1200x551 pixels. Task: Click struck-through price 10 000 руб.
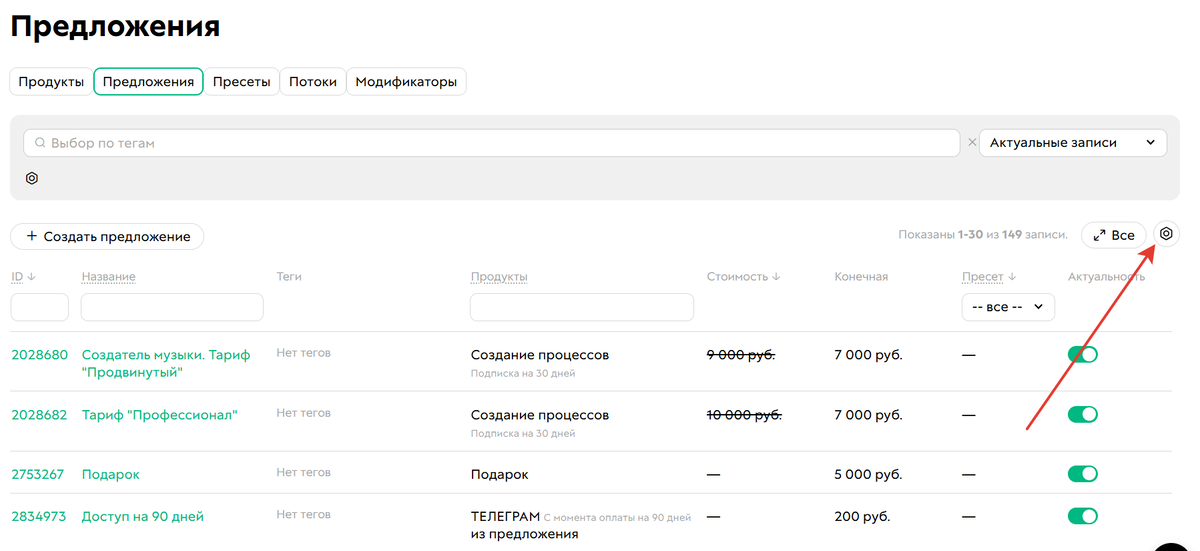tap(744, 414)
